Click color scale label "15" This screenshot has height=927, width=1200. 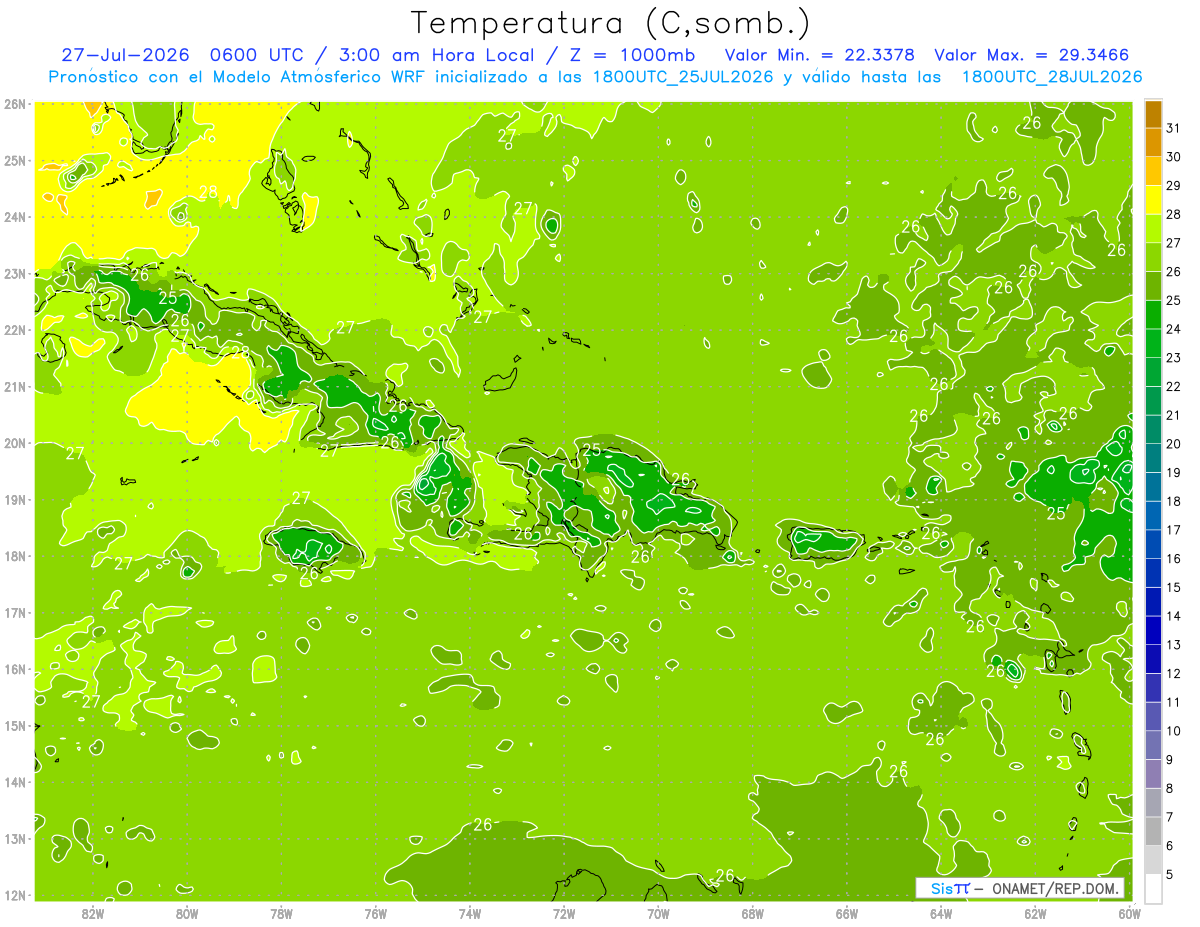(1173, 587)
